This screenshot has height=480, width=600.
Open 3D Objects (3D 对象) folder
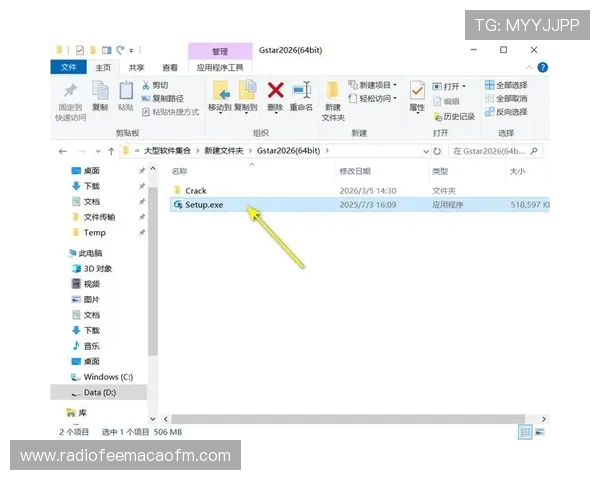(92, 269)
